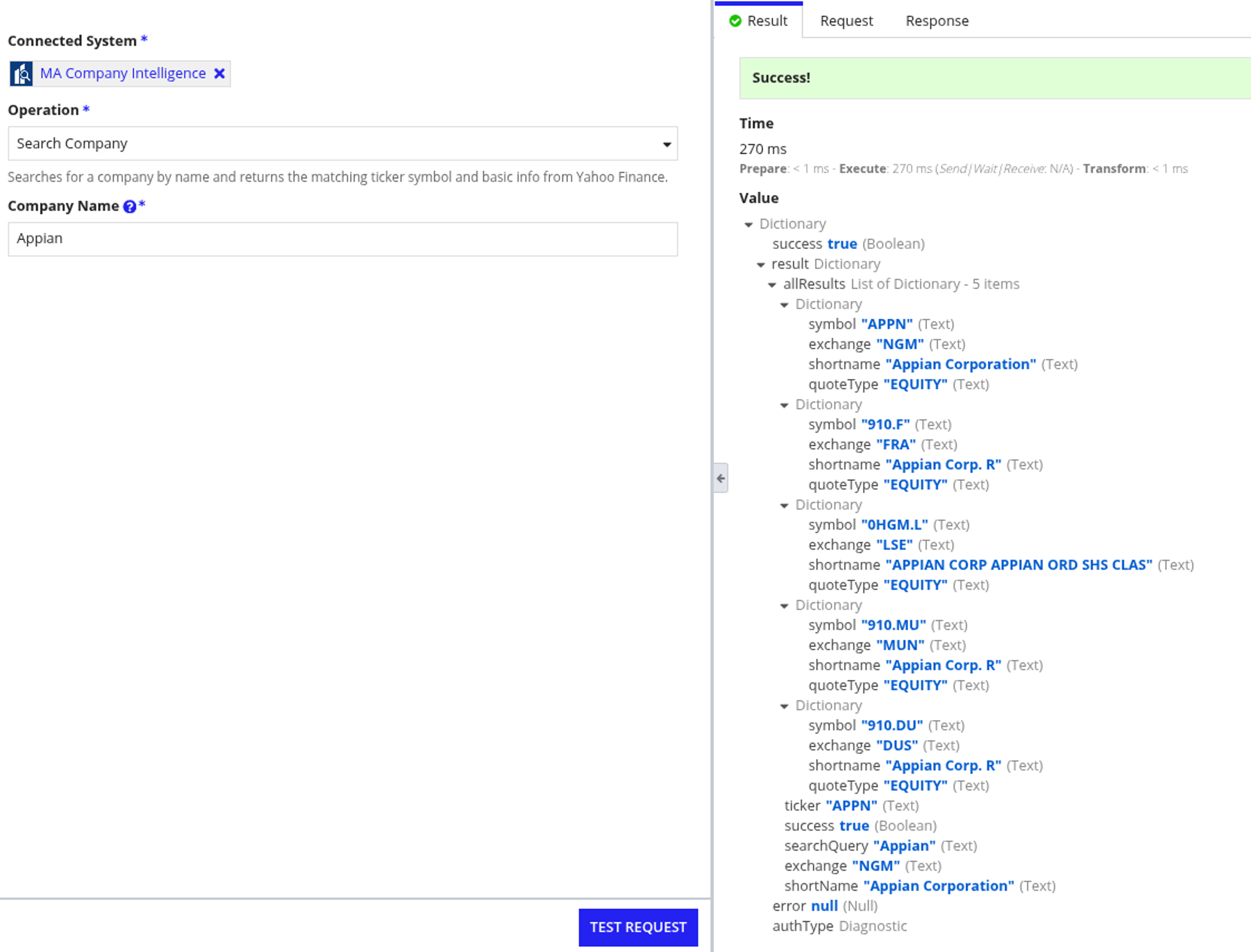Collapse the Dictionary containing symbol 910.MU
This screenshot has height=952, width=1251.
(784, 606)
